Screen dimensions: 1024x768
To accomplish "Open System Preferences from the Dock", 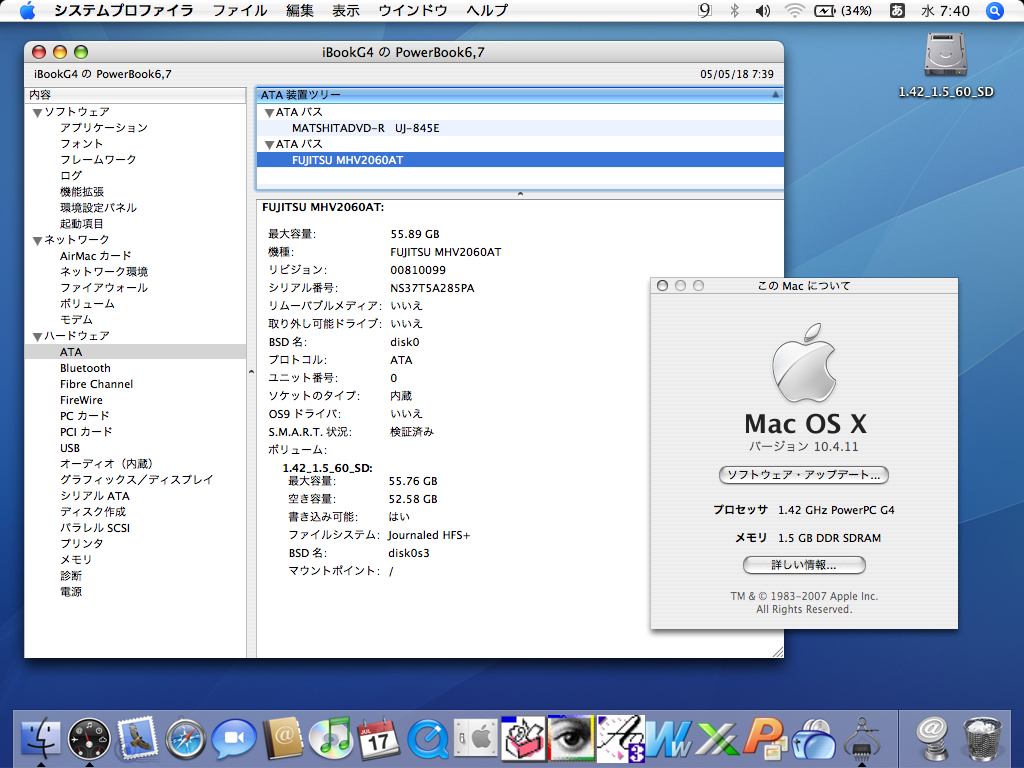I will click(x=475, y=738).
